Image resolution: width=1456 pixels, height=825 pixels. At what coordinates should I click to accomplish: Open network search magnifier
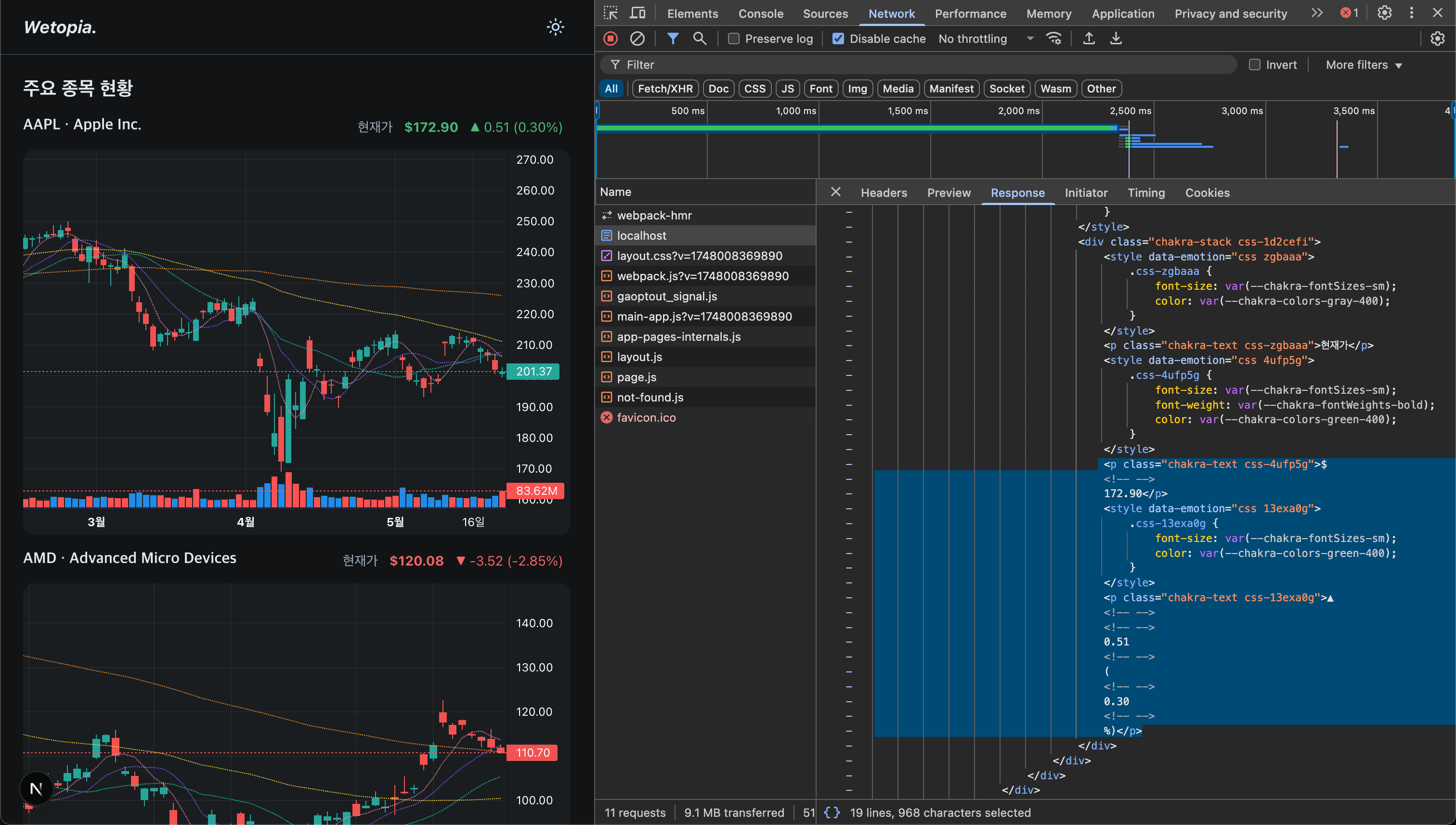[x=700, y=39]
